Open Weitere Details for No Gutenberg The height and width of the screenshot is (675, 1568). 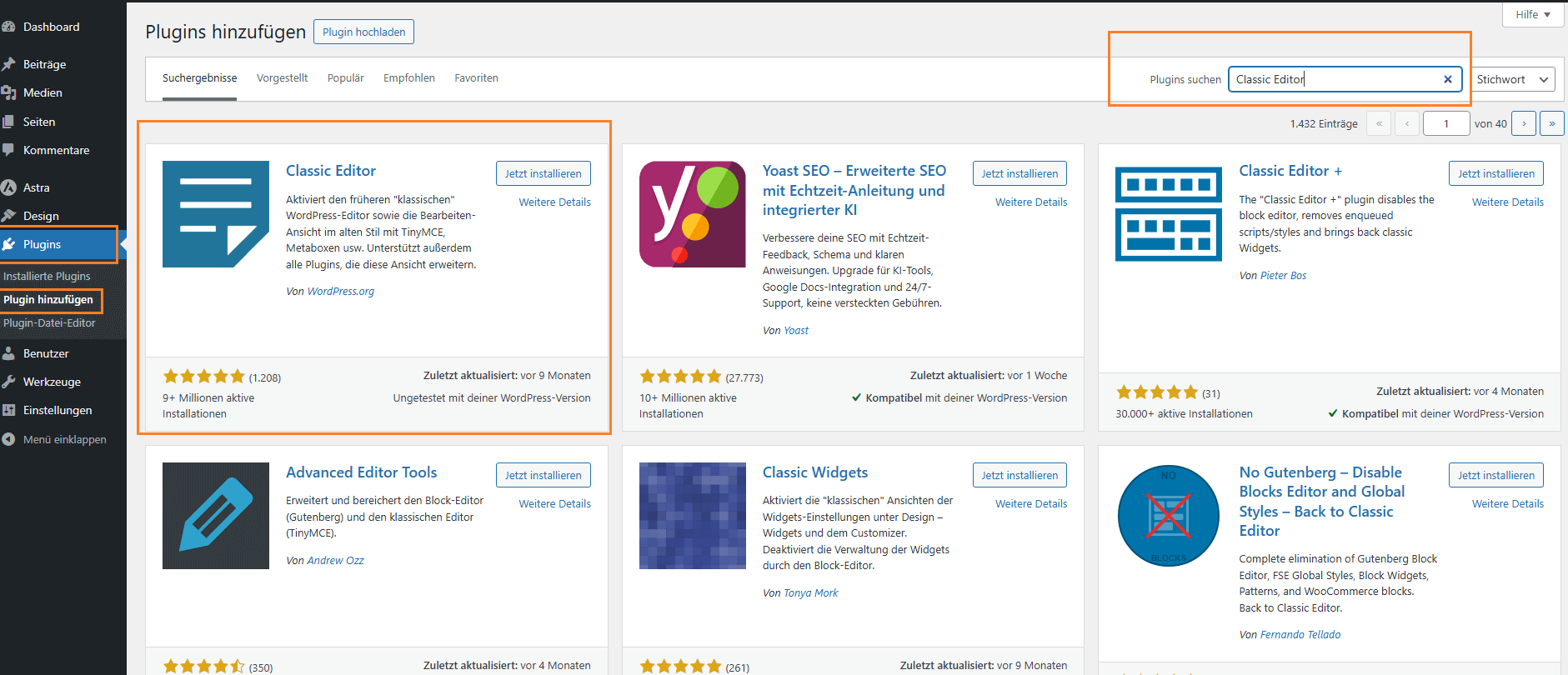1507,503
